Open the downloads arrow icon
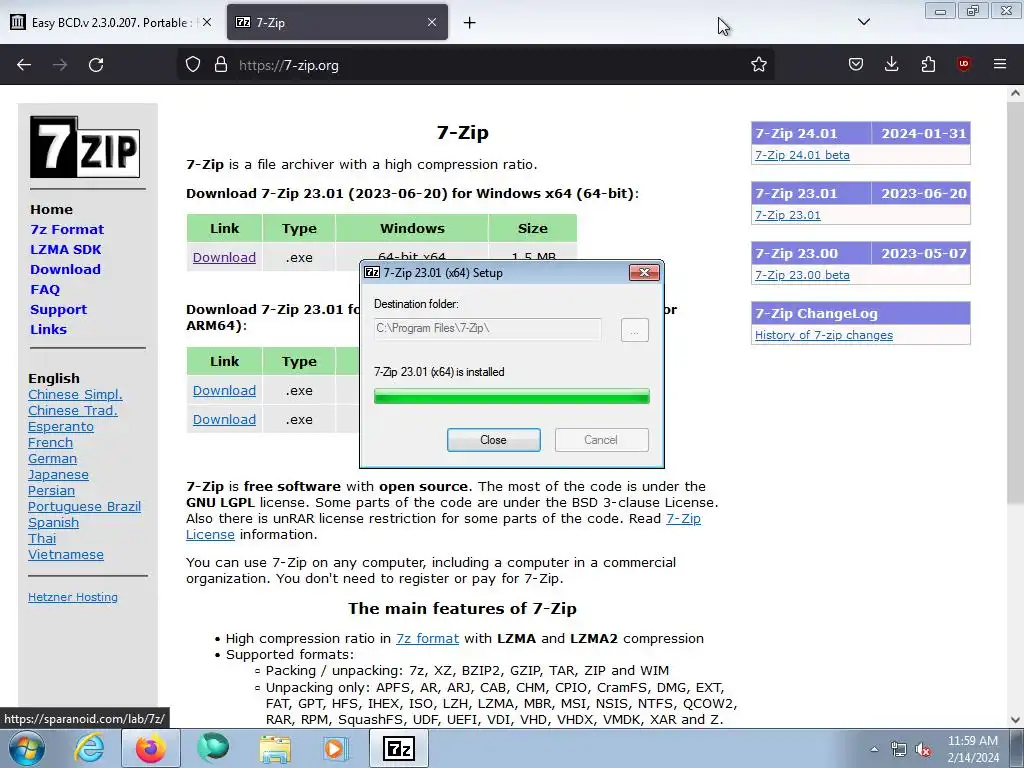 [x=891, y=65]
